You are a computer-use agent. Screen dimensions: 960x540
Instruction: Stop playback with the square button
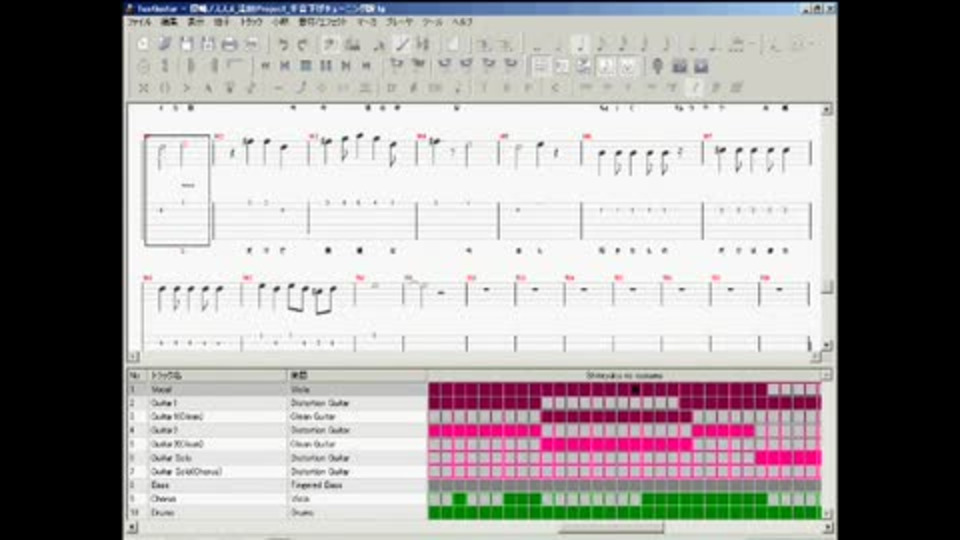tap(306, 66)
